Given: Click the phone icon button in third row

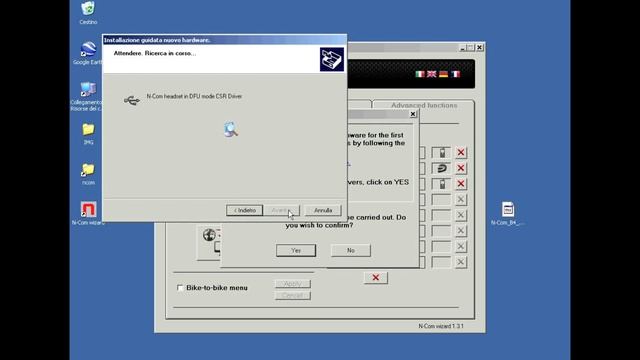Looking at the screenshot, I should point(441,184).
